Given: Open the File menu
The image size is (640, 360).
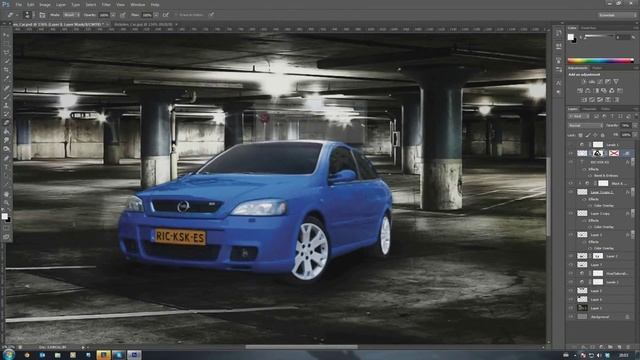Looking at the screenshot, I should point(18,4).
